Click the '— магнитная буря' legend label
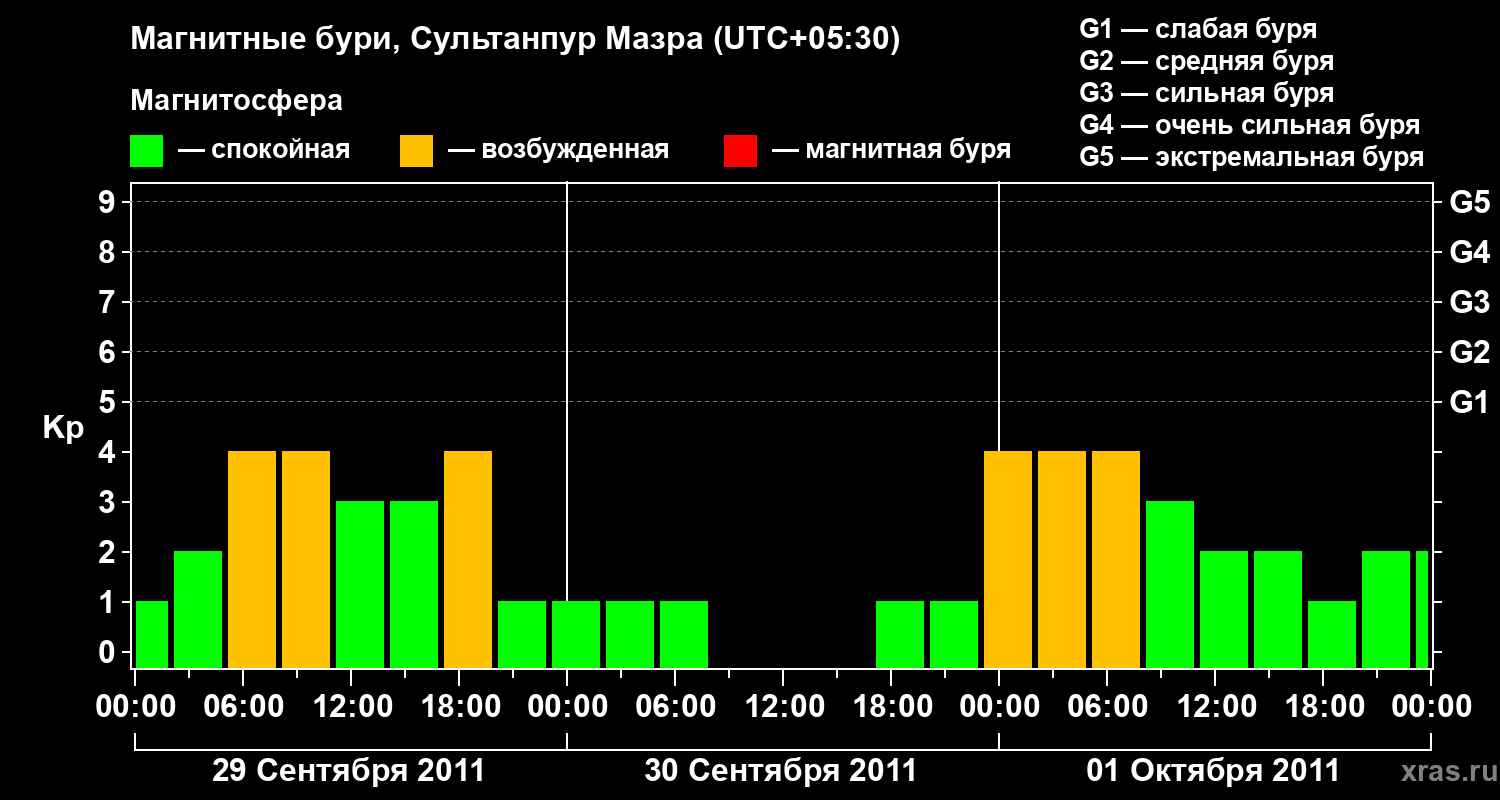 click(x=891, y=151)
